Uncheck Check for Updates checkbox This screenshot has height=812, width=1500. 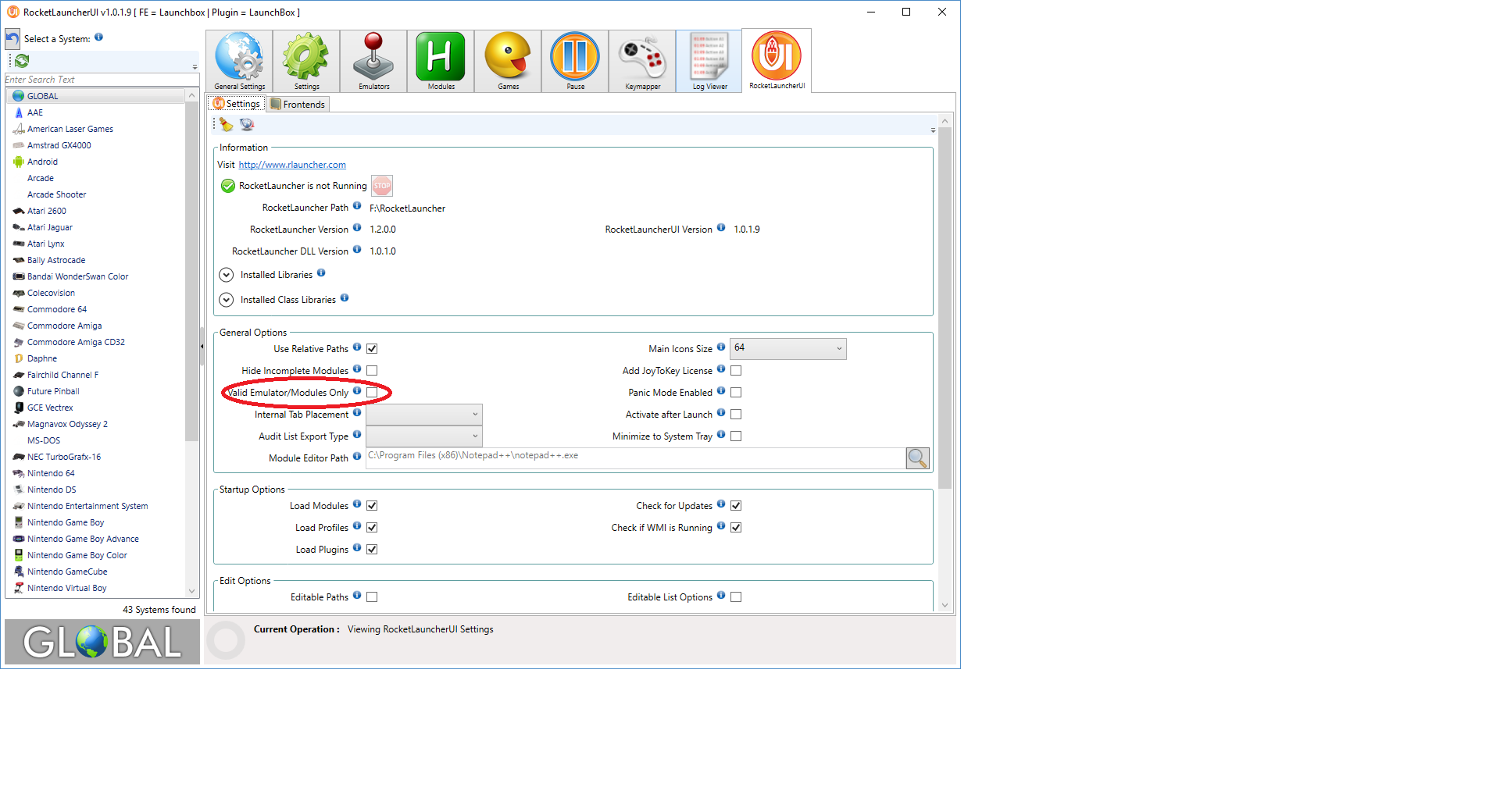(736, 506)
